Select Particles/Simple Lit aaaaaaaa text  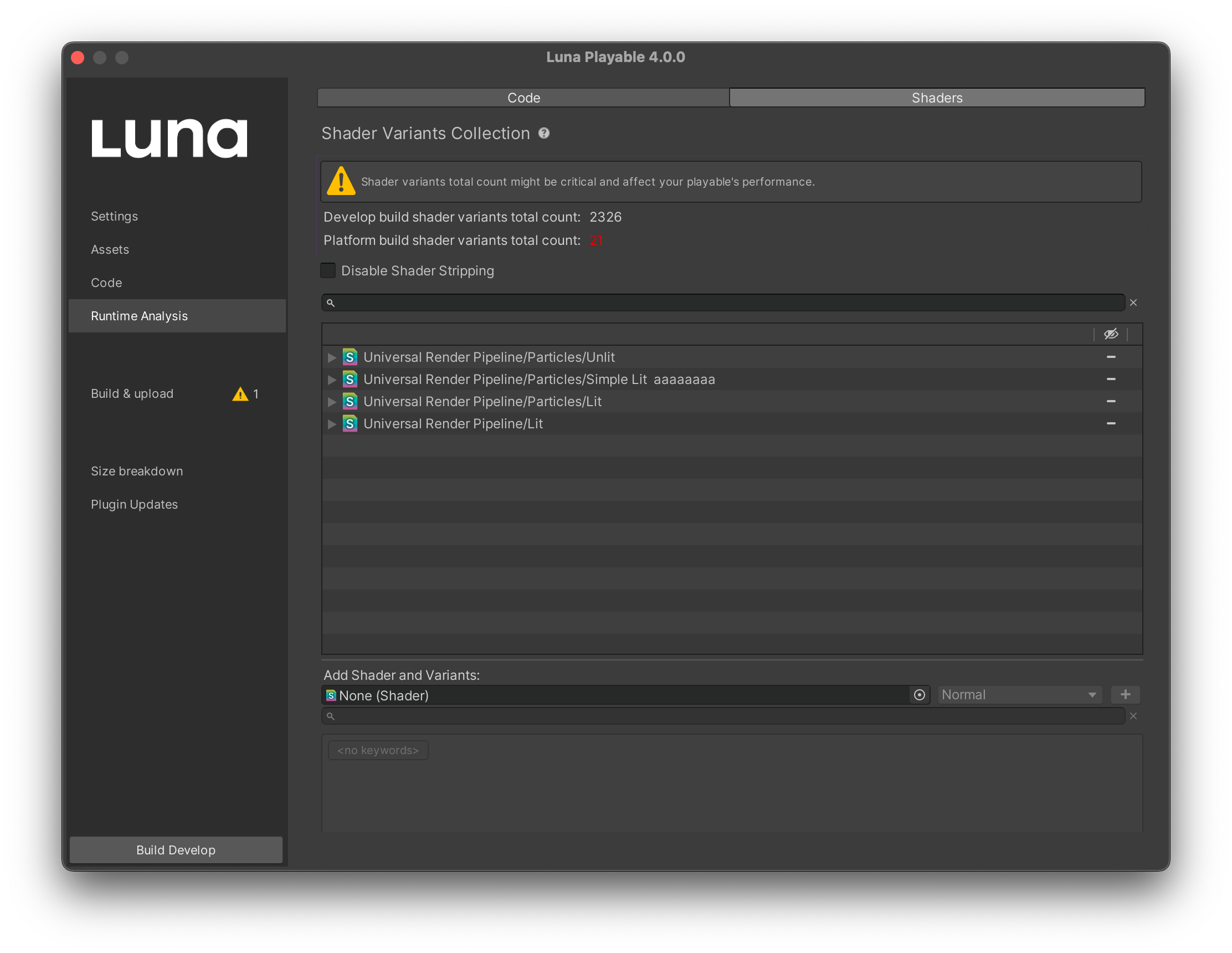(540, 379)
